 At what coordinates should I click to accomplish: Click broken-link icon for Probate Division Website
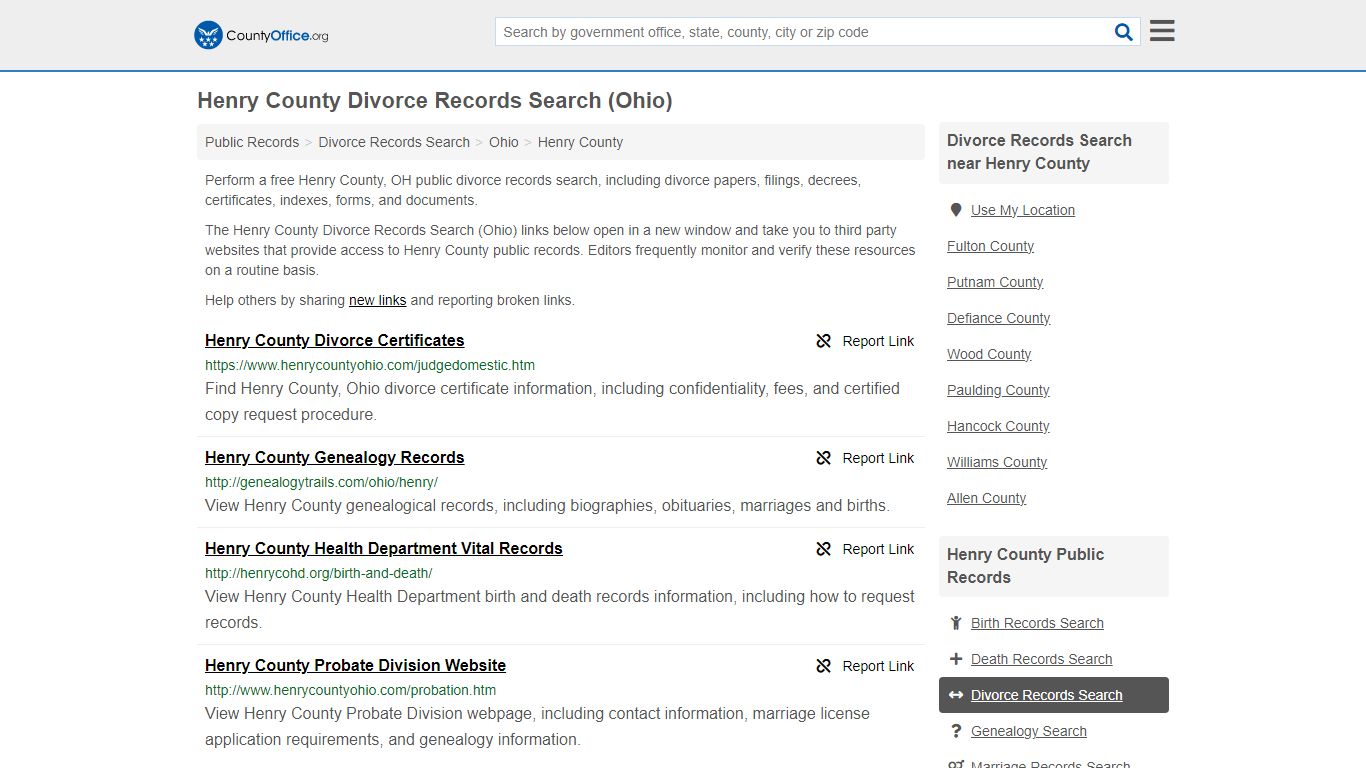coord(824,666)
